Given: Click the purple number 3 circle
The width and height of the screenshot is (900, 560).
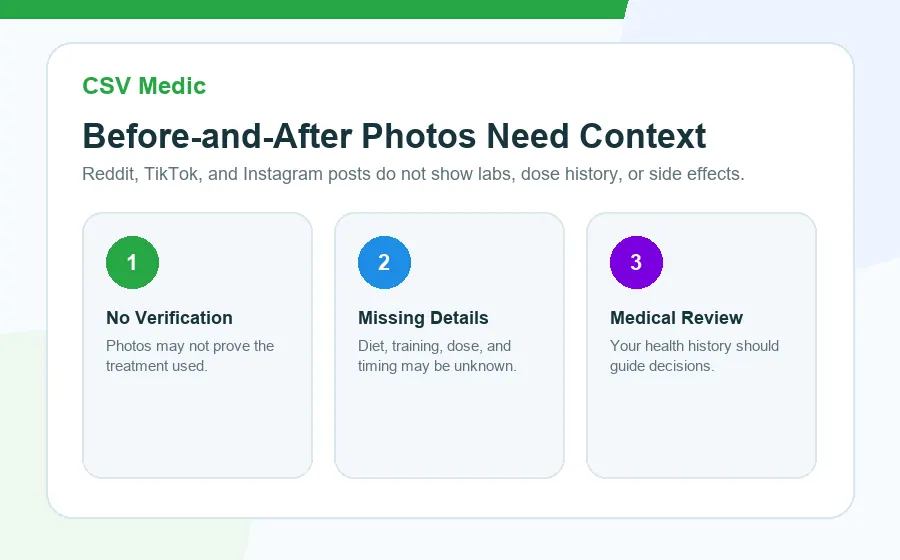Looking at the screenshot, I should point(637,262).
